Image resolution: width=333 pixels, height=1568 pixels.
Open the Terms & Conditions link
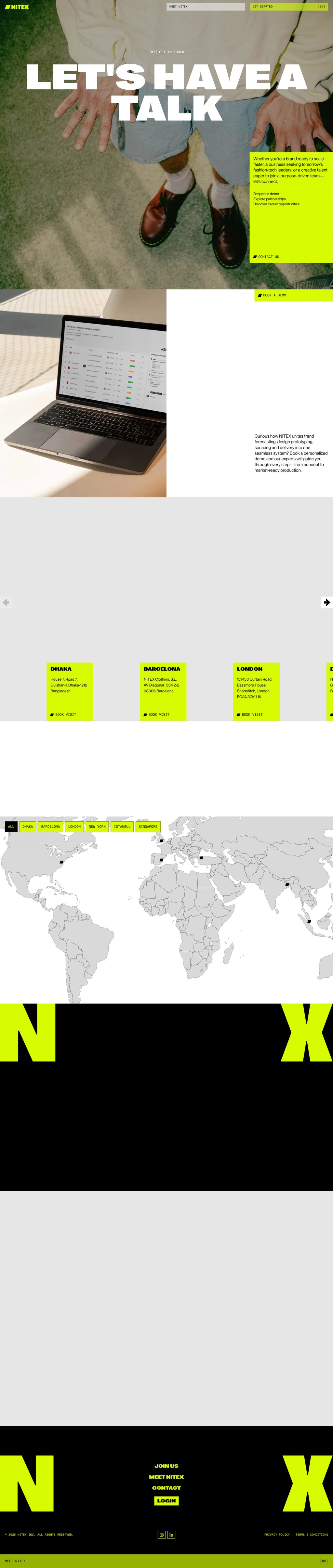pos(312,1535)
